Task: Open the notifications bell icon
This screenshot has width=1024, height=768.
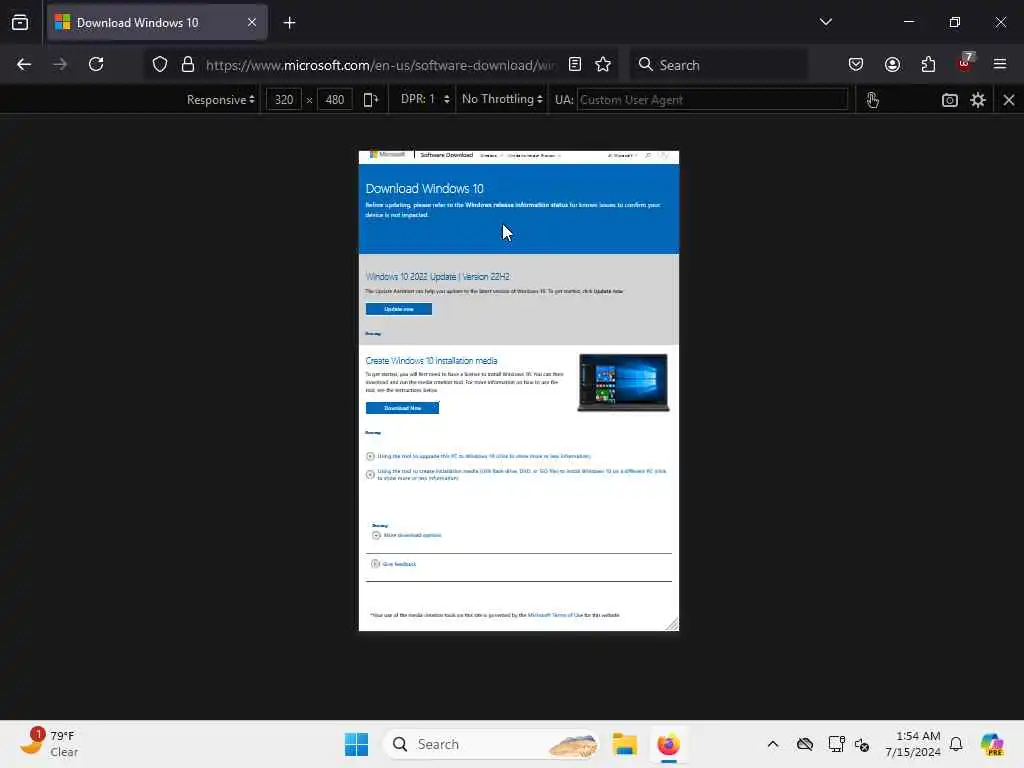Action: point(956,744)
